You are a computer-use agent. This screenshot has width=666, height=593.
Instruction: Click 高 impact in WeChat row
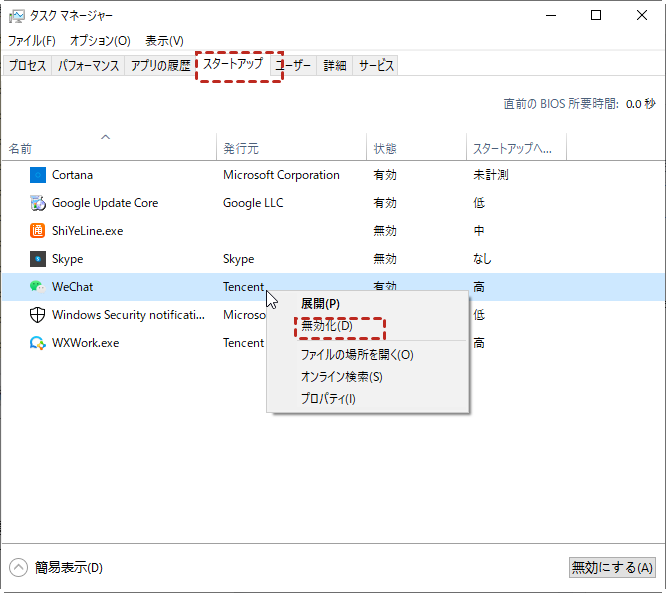[x=479, y=287]
